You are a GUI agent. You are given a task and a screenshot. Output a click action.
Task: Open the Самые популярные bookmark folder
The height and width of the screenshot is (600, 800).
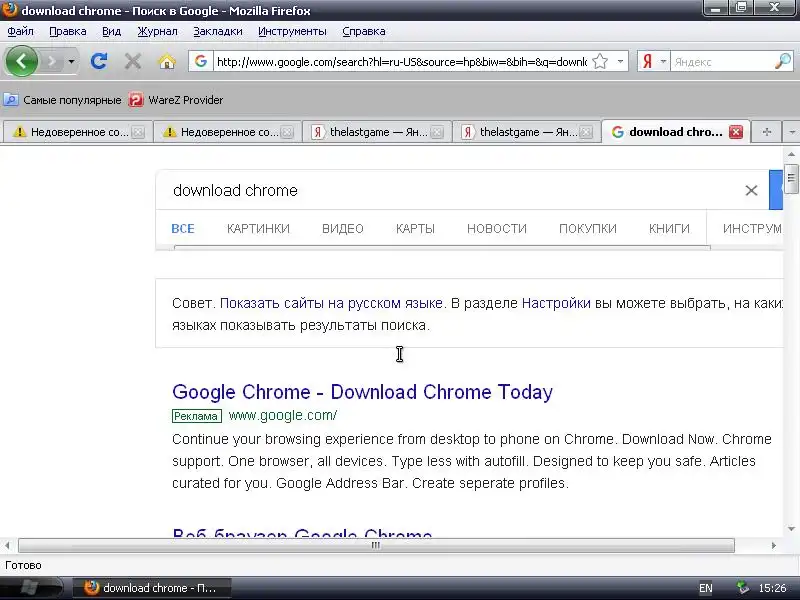click(63, 100)
